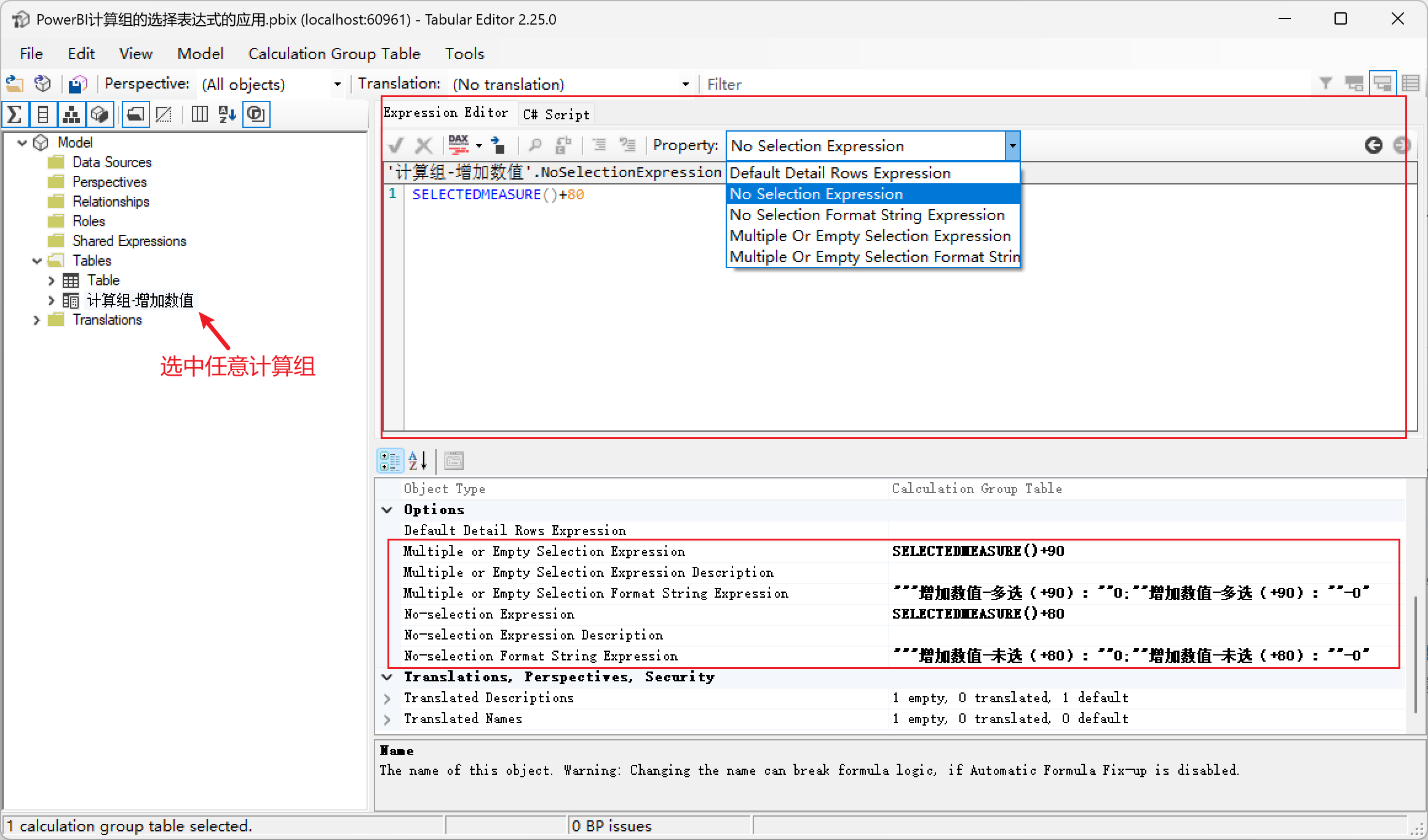Image resolution: width=1428 pixels, height=840 pixels.
Task: Toggle the show hierarchies icon
Action: tap(71, 114)
